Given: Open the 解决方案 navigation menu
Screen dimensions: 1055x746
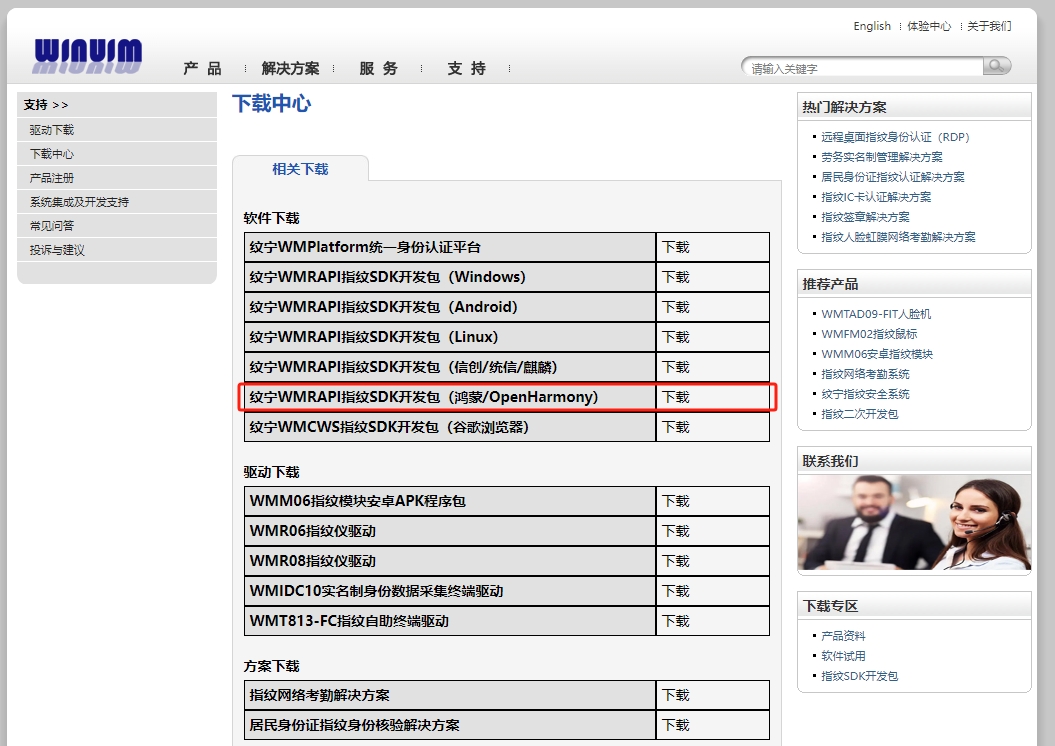Looking at the screenshot, I should [x=290, y=69].
